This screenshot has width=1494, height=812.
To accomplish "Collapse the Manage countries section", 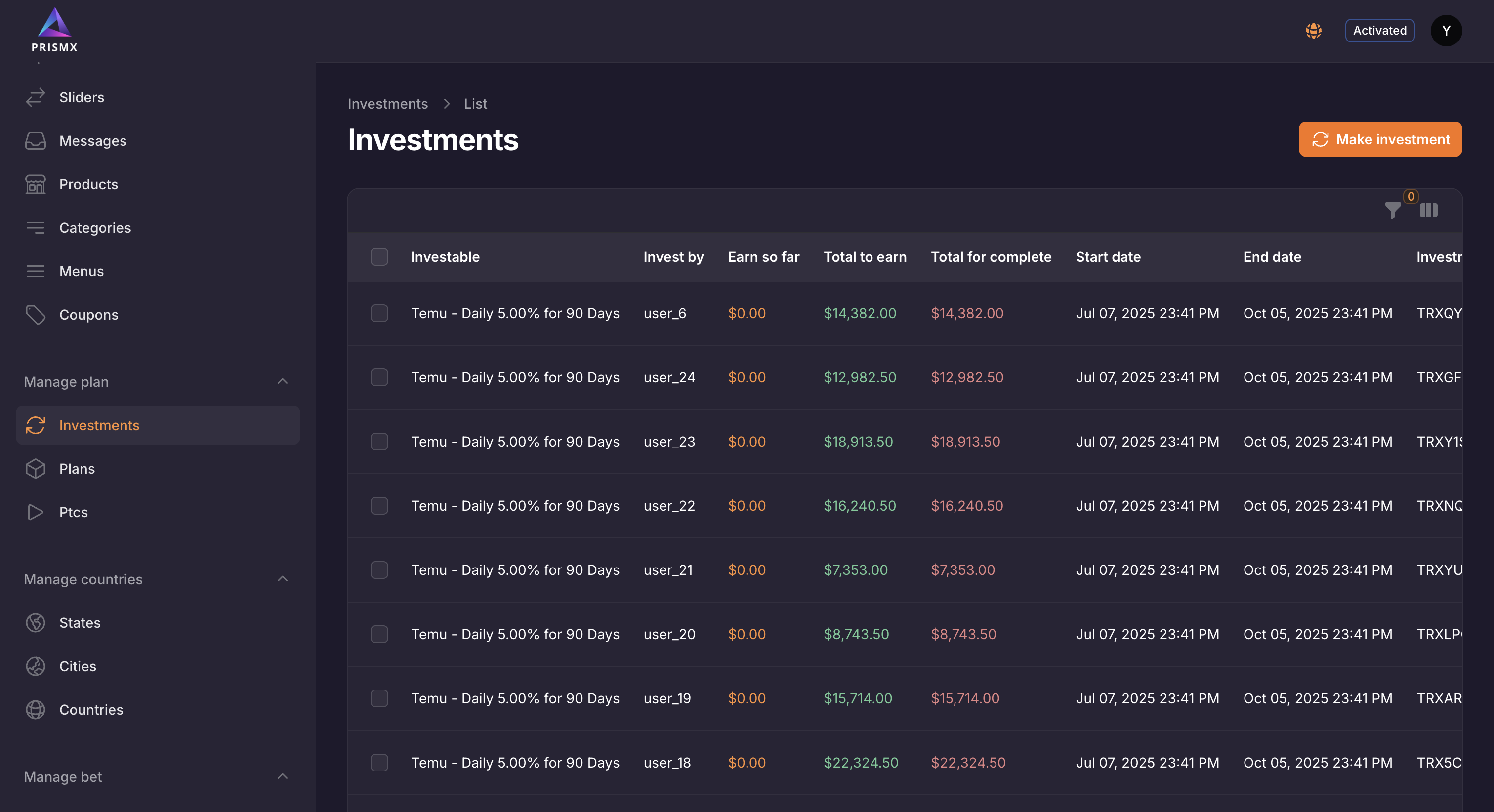I will point(283,579).
